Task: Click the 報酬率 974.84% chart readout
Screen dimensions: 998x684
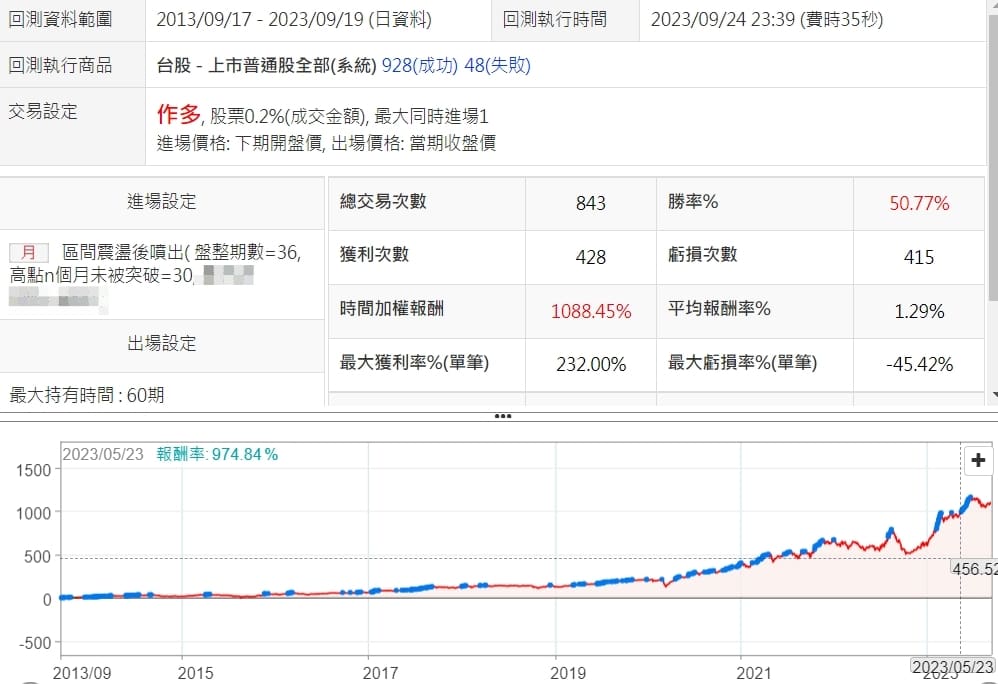Action: [217, 454]
